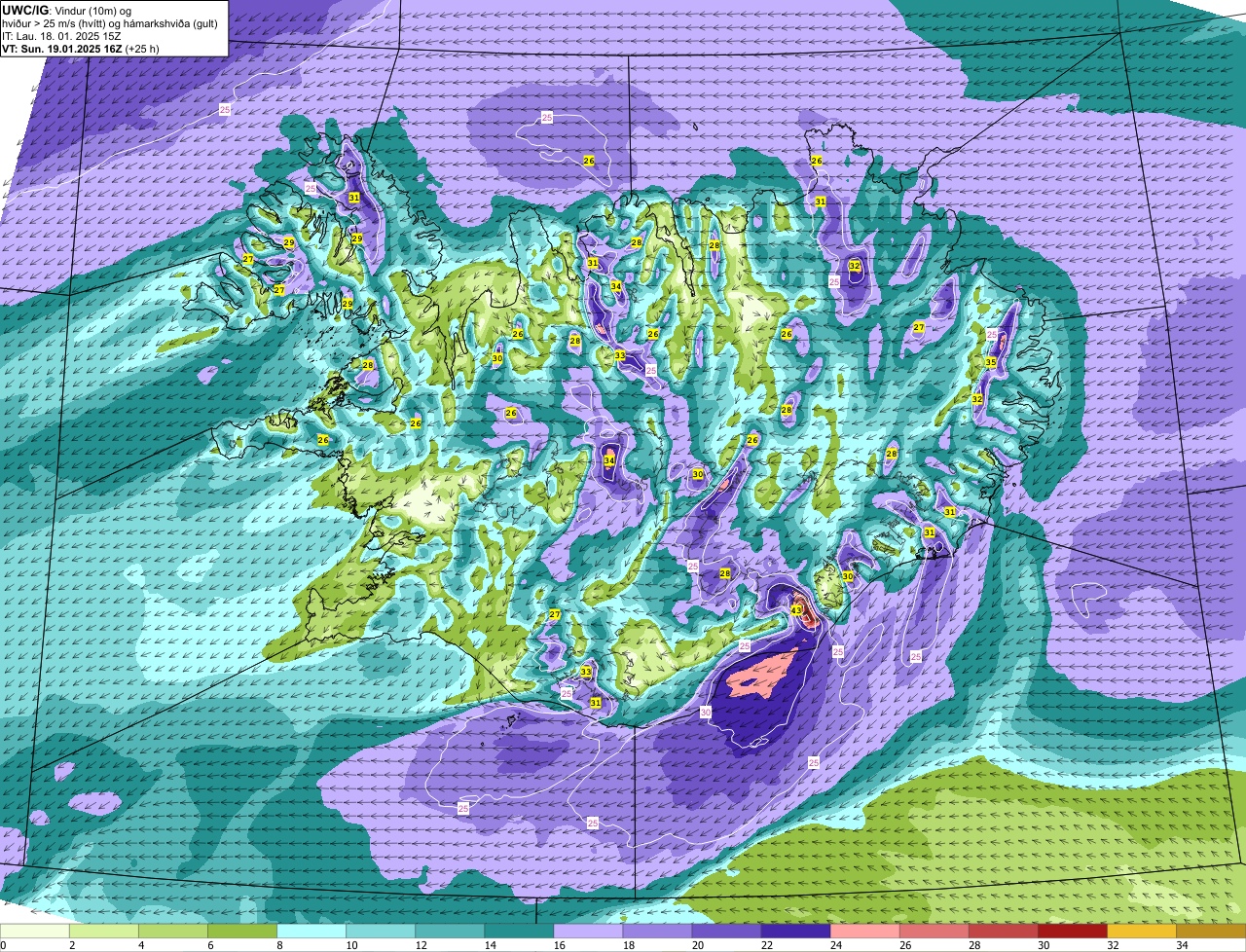Screen dimensions: 1246x952
Task: Click the "IT: Lau. 18. 01. 2025 15Z" line
Action: tap(63, 36)
